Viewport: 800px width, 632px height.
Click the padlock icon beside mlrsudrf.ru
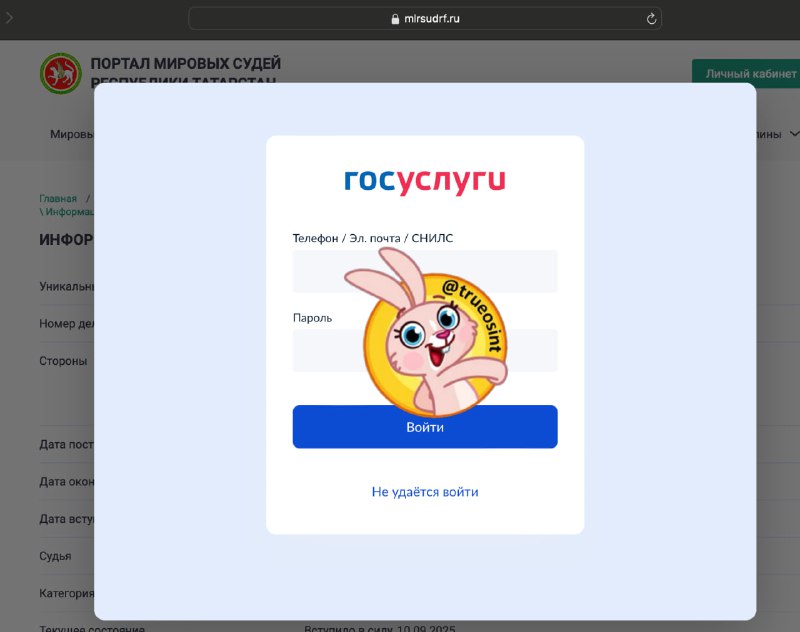395,19
